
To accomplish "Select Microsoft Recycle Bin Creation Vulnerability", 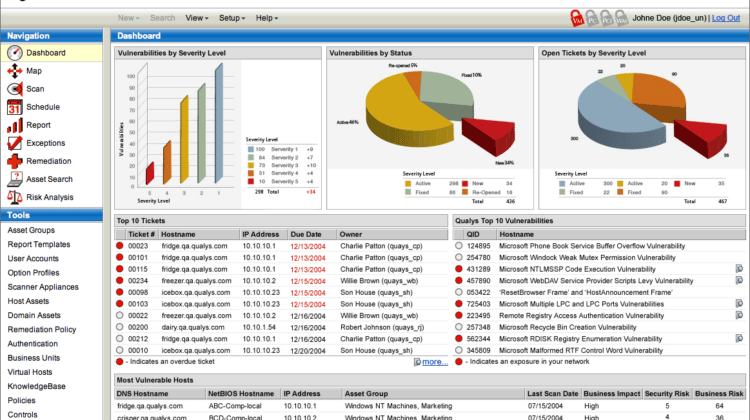I will click(x=568, y=327).
